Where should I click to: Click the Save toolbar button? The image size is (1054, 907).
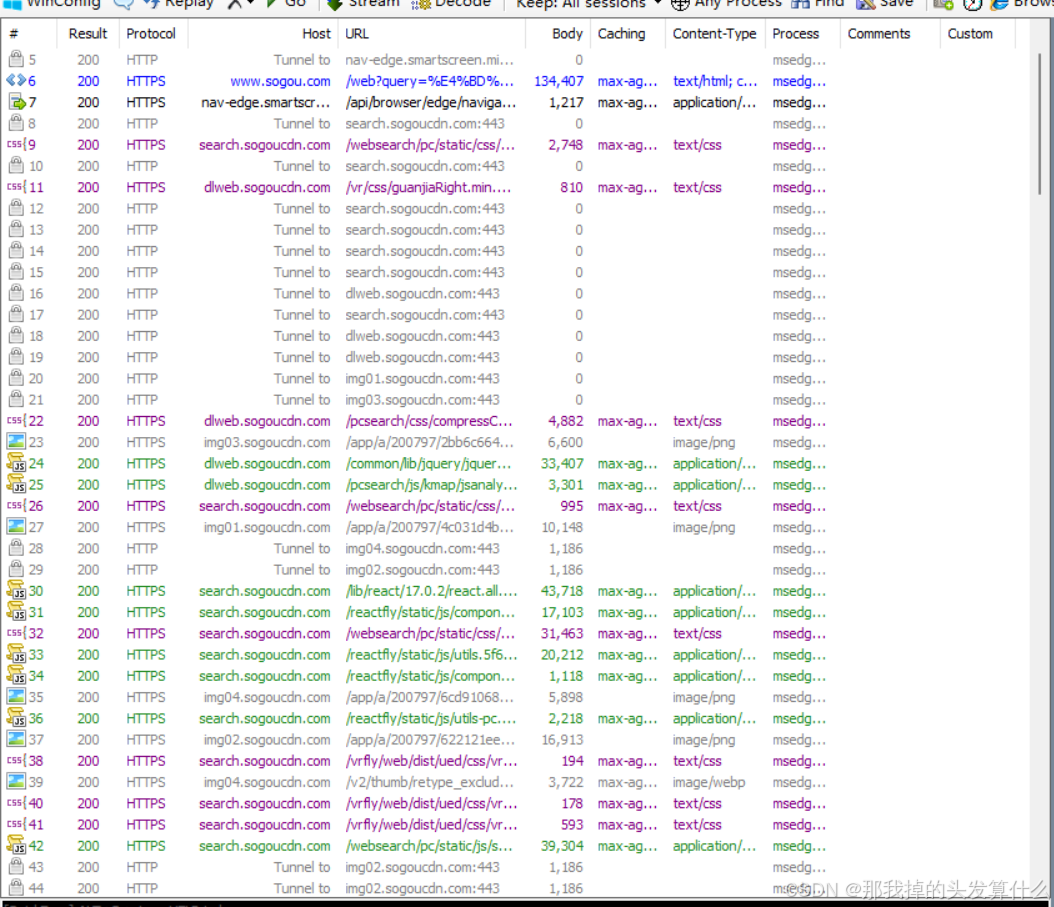pyautogui.click(x=885, y=4)
